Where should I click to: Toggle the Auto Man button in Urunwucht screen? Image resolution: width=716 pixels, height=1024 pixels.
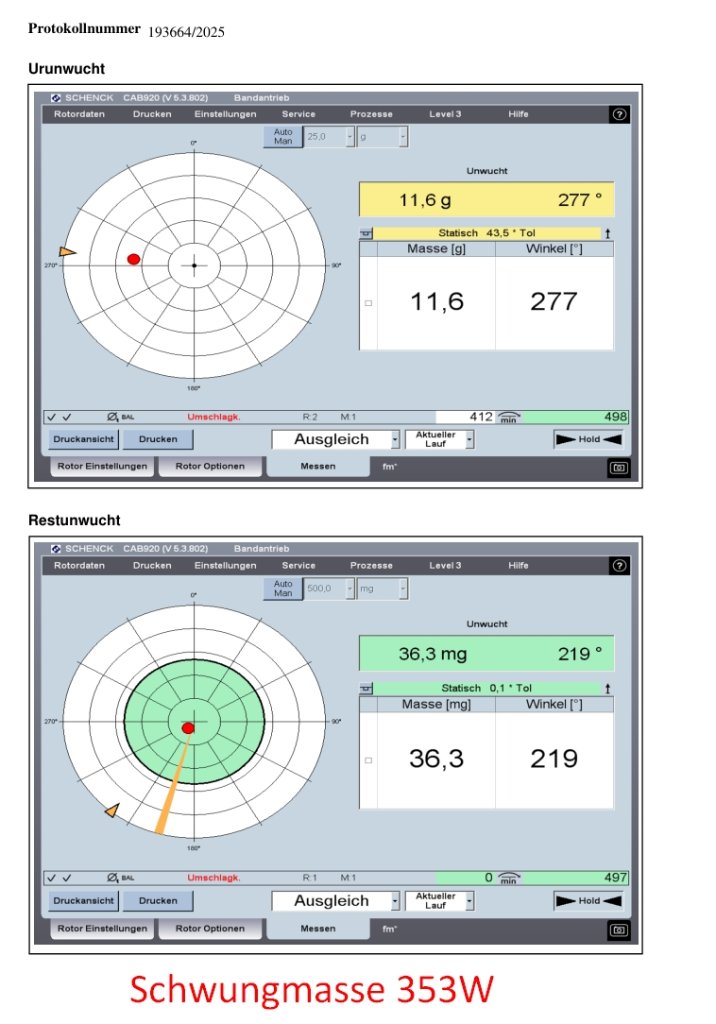(284, 137)
